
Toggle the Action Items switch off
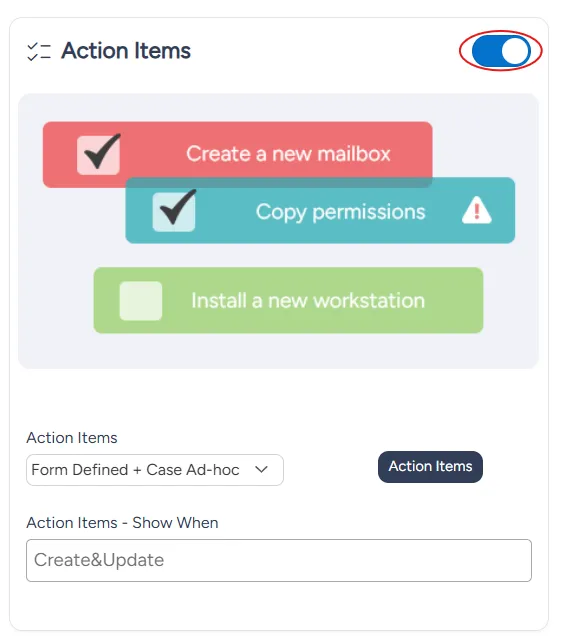tap(501, 51)
